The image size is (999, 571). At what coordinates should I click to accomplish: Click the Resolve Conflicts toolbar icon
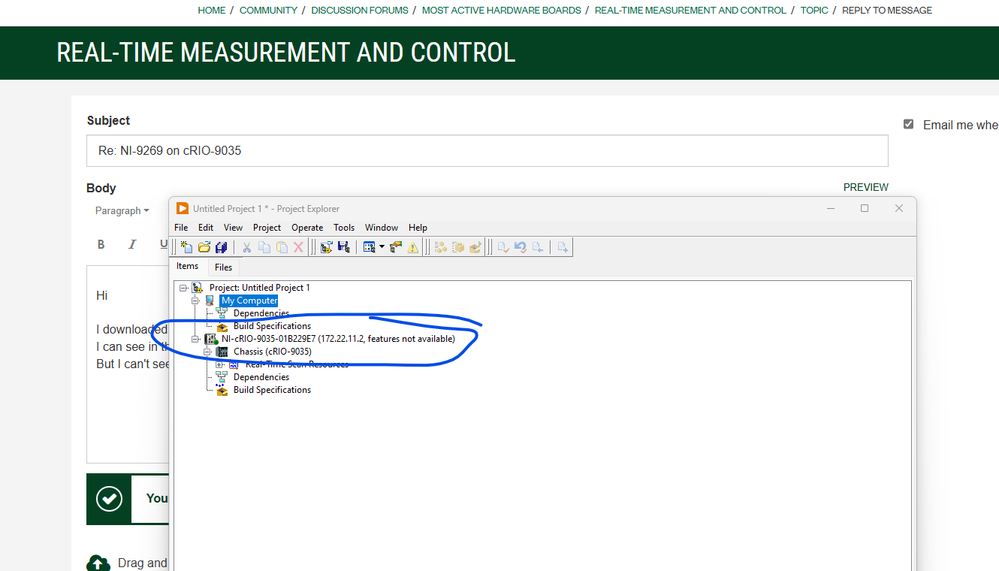[396, 247]
